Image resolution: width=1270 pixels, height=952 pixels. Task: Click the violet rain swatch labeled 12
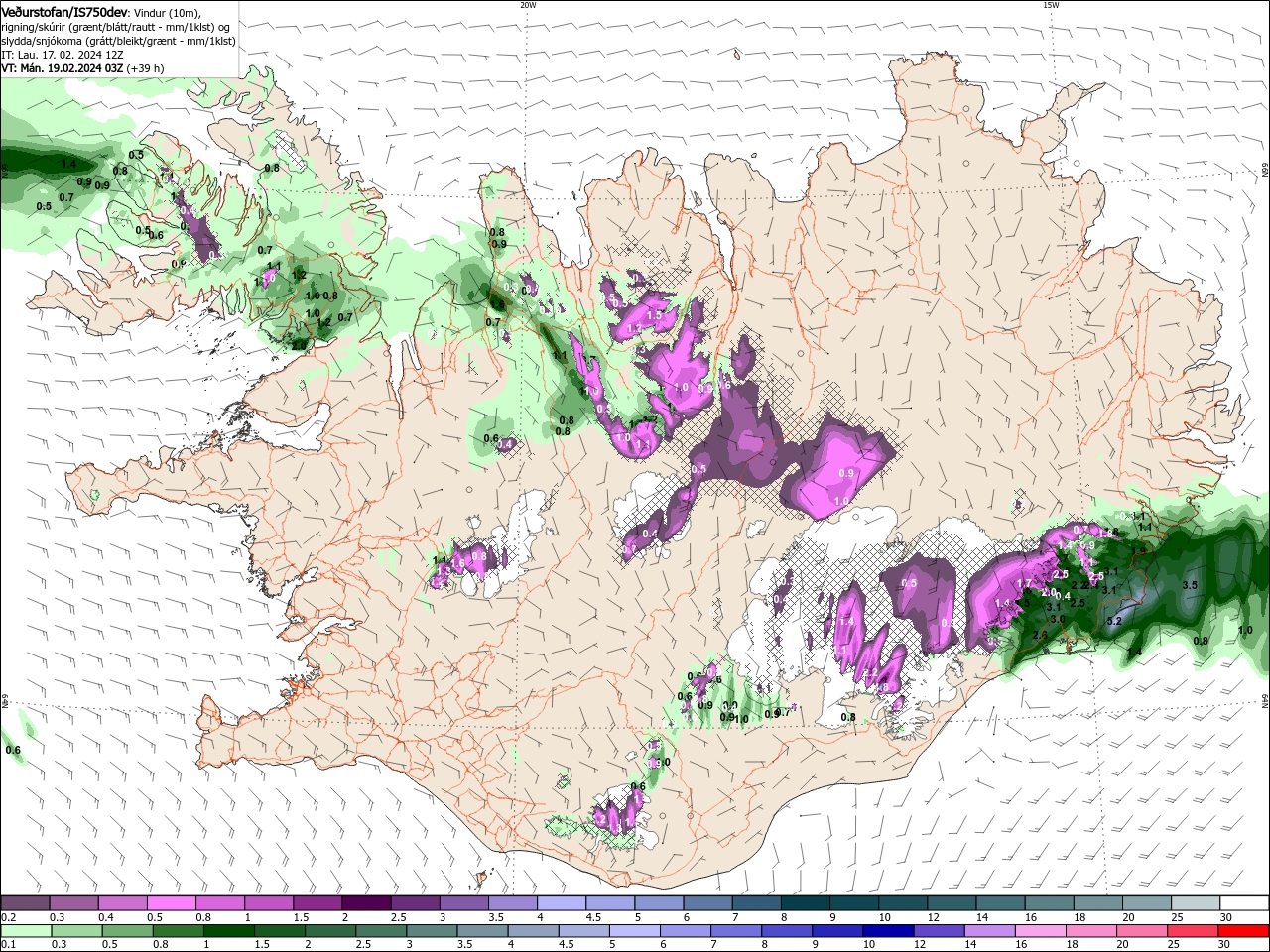point(938,931)
